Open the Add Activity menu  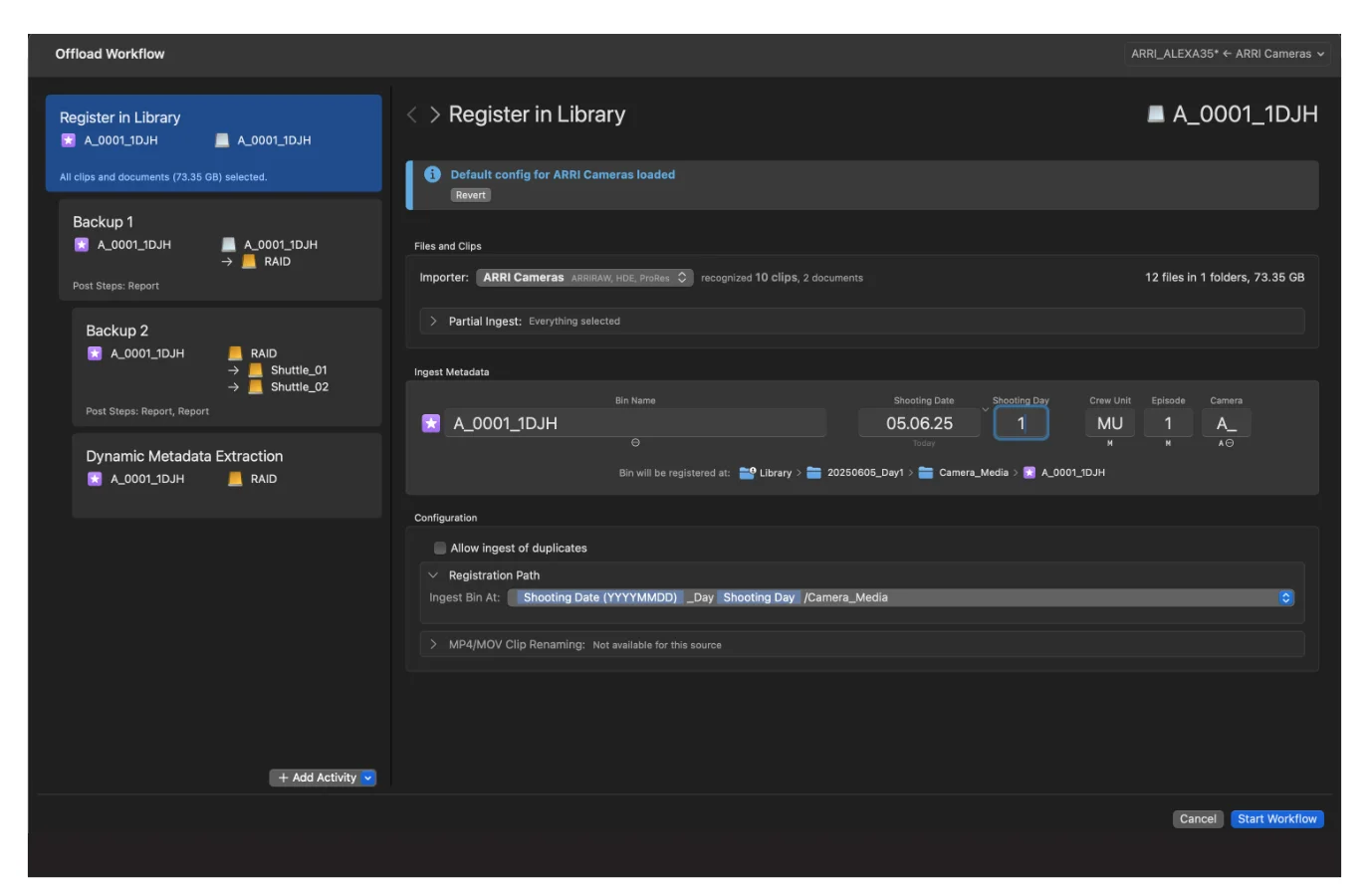pos(323,778)
